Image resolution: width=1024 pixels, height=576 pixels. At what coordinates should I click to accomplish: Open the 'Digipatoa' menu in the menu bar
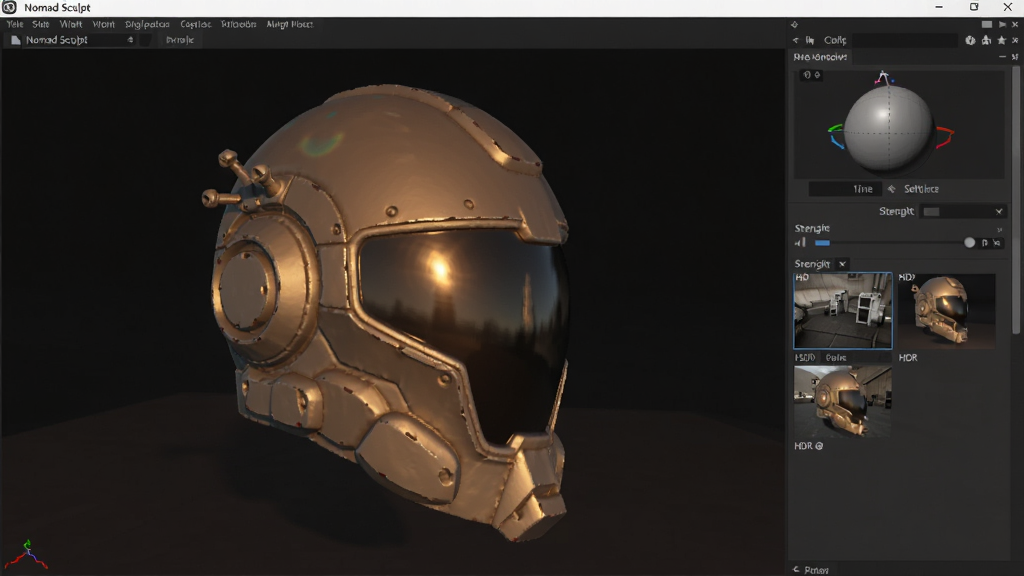[x=147, y=24]
